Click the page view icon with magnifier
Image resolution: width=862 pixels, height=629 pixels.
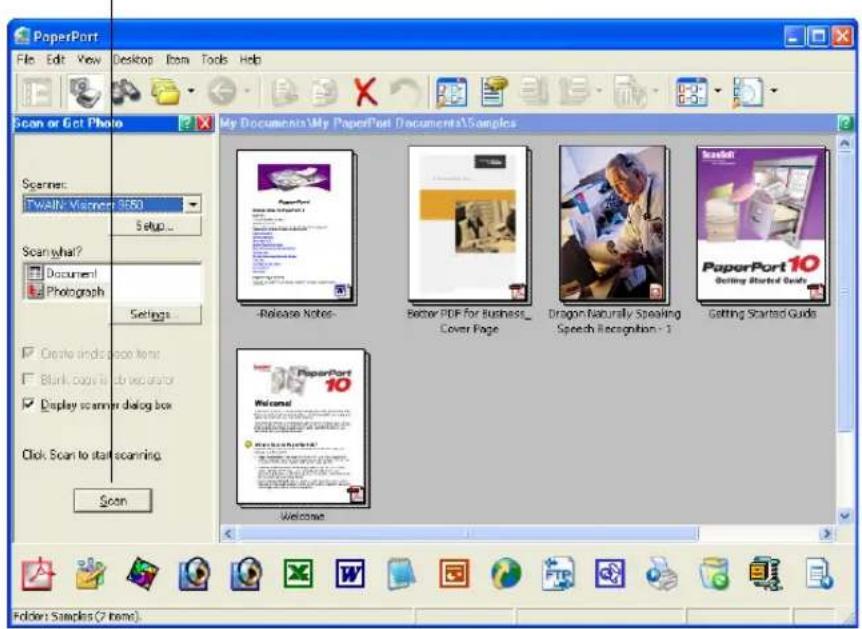coord(748,91)
